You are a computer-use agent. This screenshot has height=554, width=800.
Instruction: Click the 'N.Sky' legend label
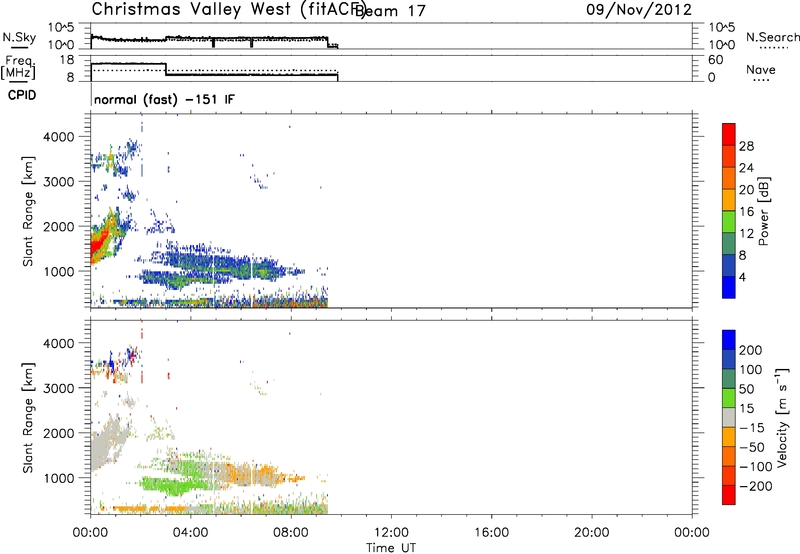(x=19, y=37)
